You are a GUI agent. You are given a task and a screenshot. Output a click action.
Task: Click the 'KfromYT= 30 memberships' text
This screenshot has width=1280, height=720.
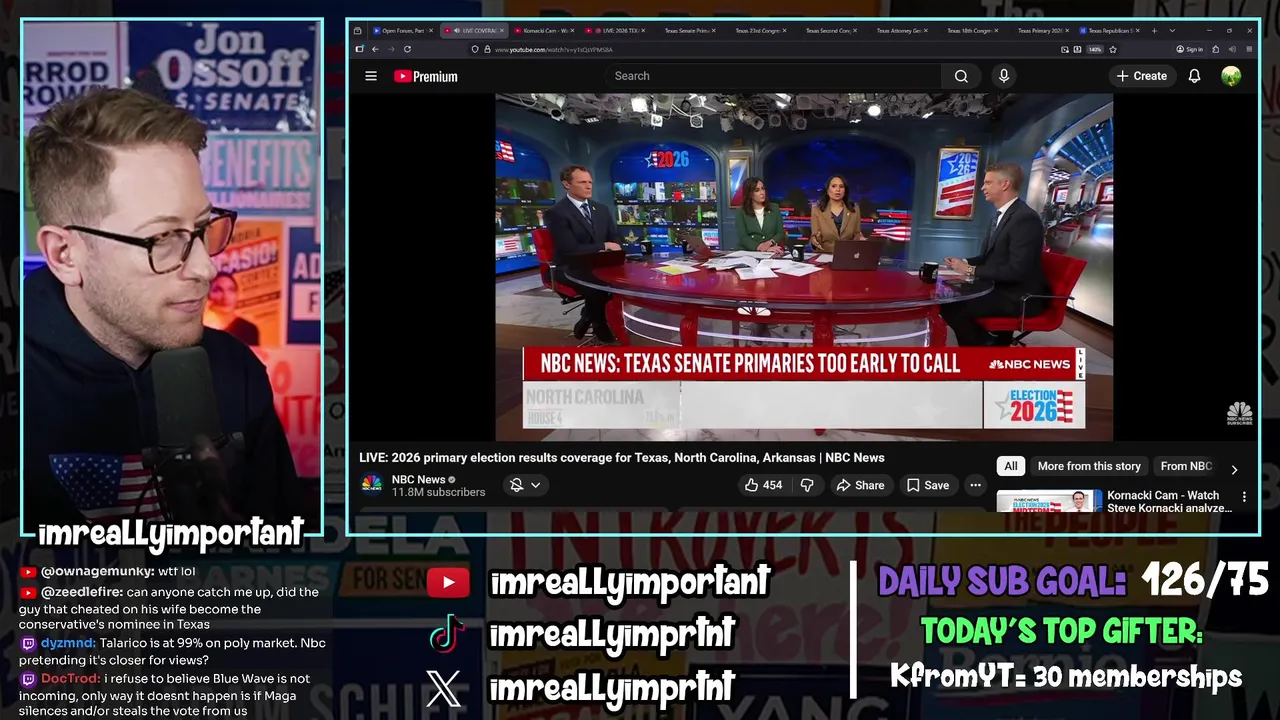point(1065,677)
